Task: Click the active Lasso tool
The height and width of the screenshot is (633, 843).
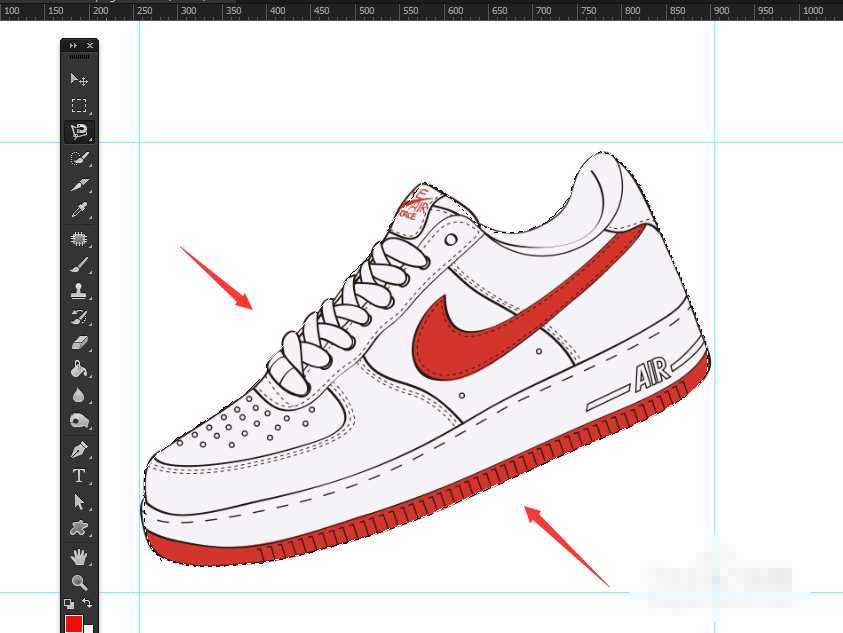Action: click(x=79, y=131)
